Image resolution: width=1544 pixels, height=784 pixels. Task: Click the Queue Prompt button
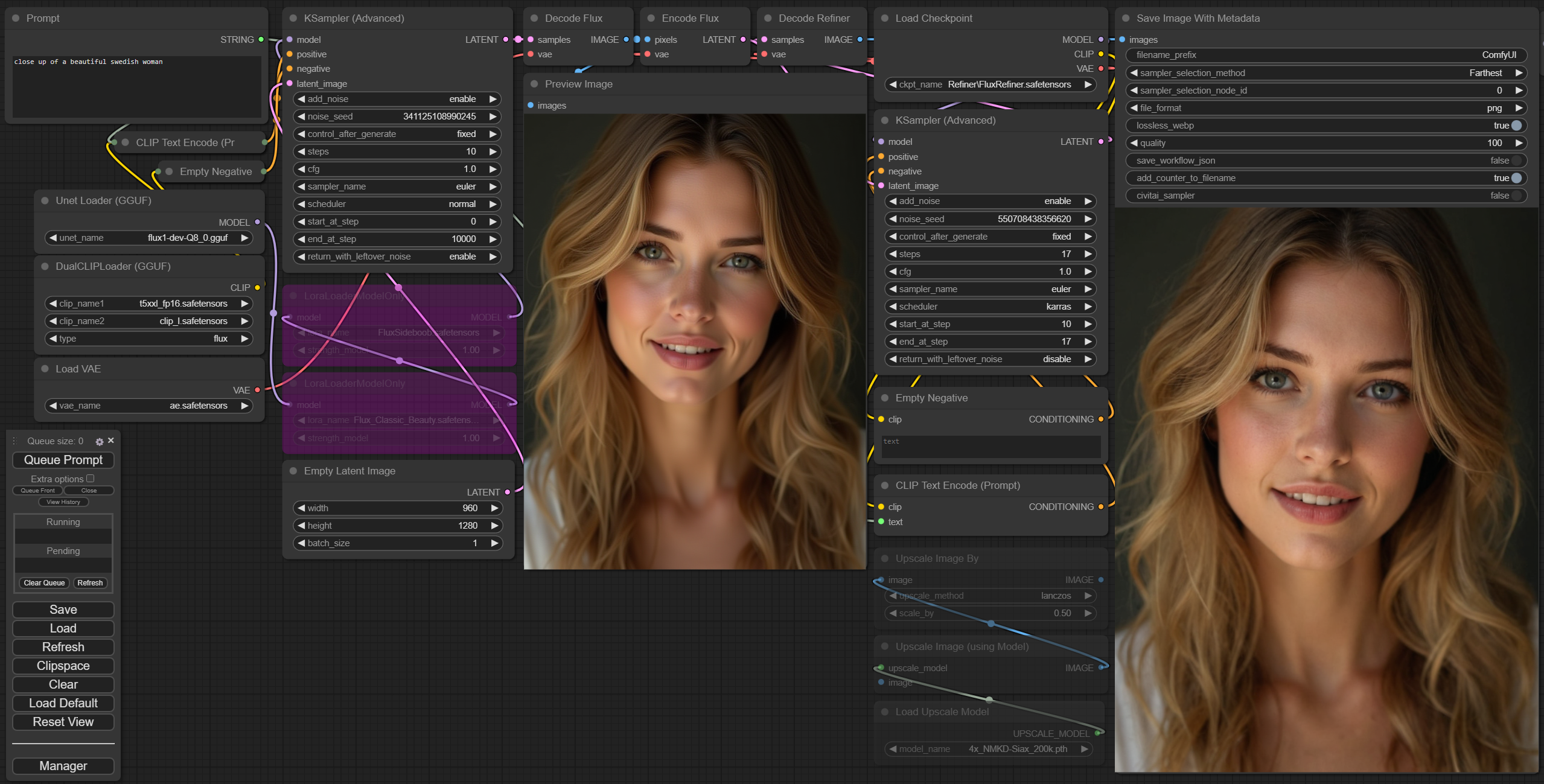63,460
